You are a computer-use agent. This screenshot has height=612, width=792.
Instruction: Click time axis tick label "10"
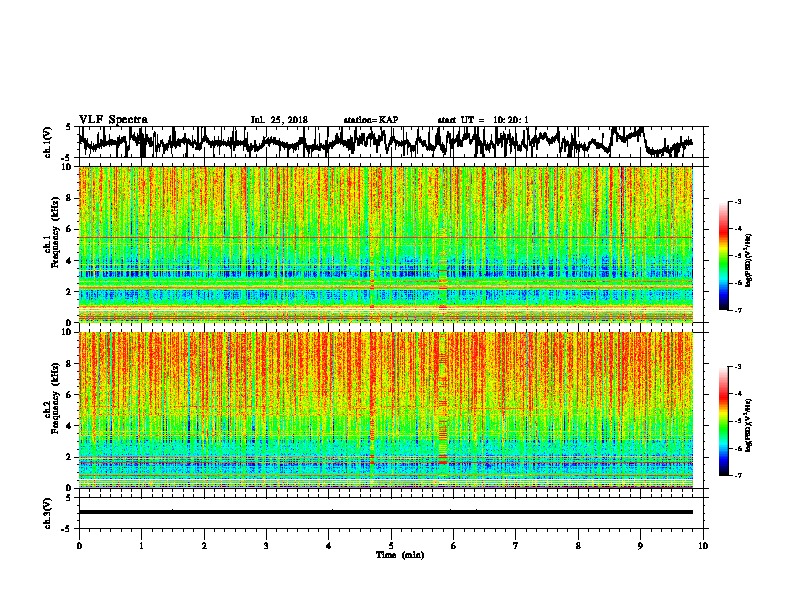pyautogui.click(x=703, y=546)
